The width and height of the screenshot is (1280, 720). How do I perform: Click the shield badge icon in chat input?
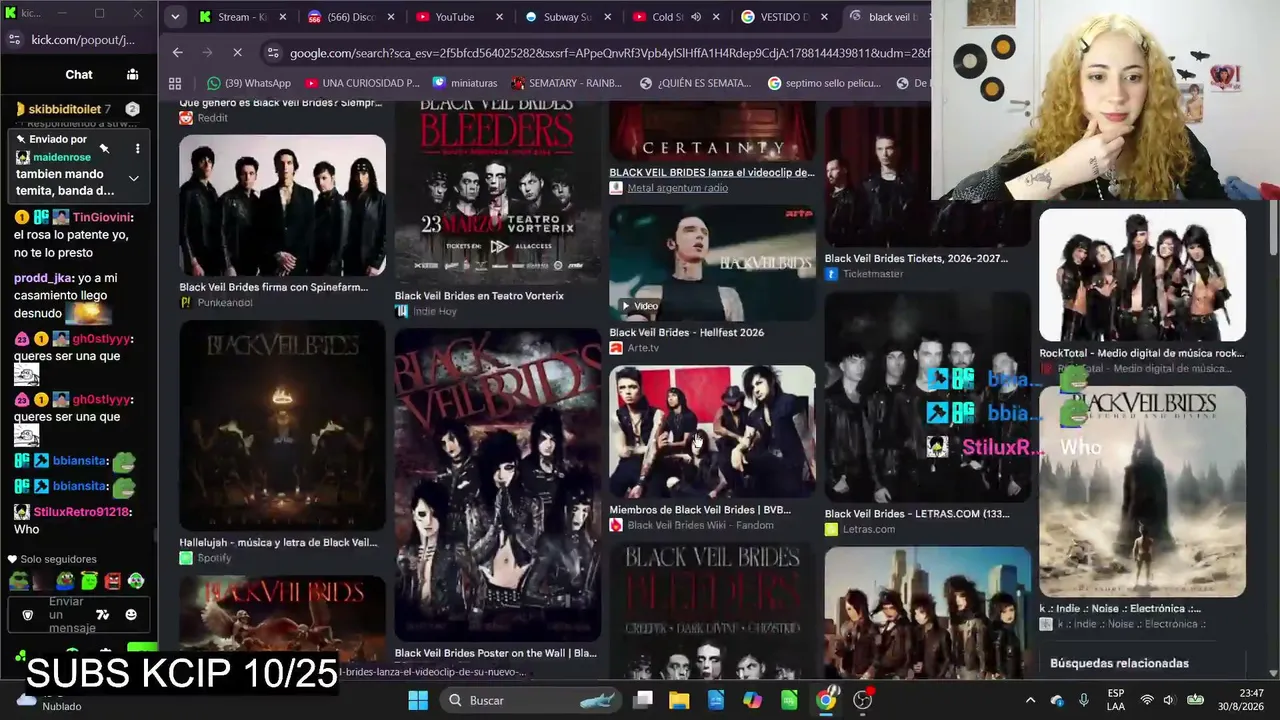pyautogui.click(x=28, y=615)
